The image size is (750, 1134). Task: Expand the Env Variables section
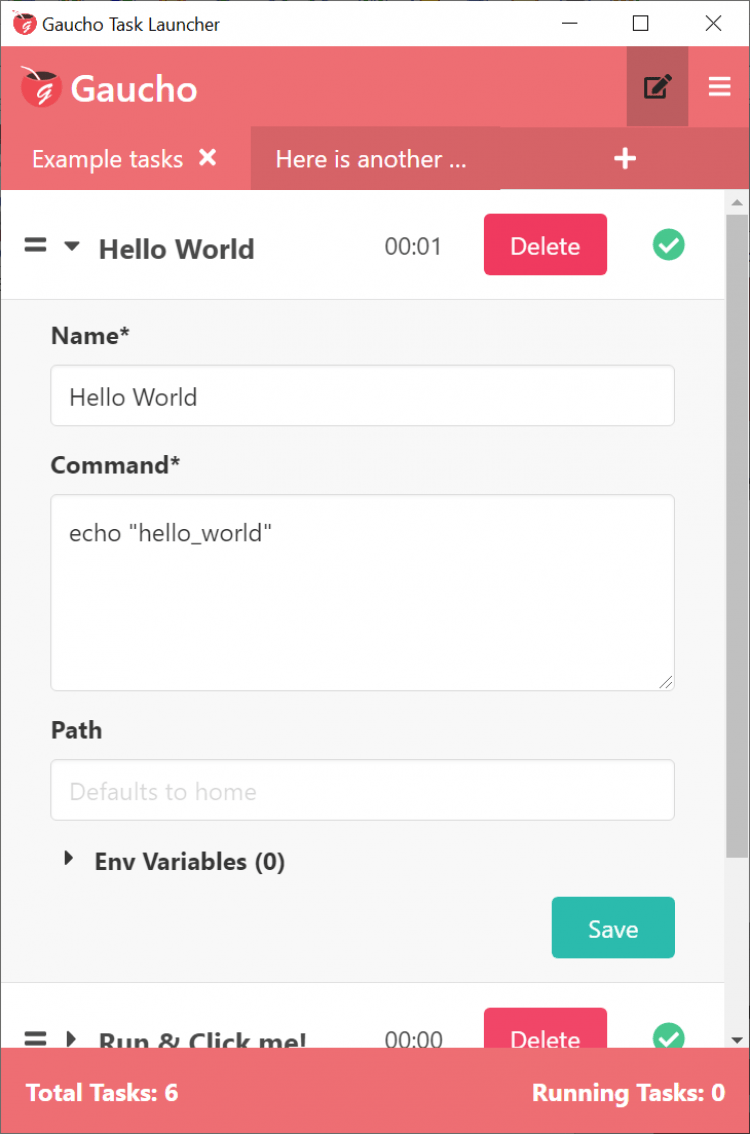(x=69, y=859)
